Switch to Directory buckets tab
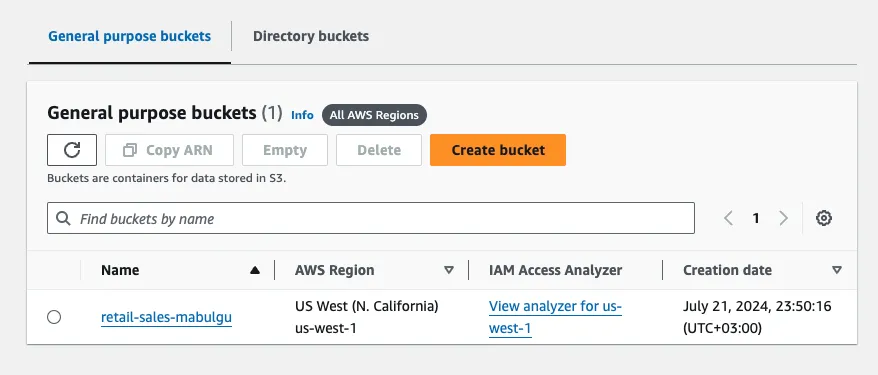The width and height of the screenshot is (878, 375). click(311, 36)
